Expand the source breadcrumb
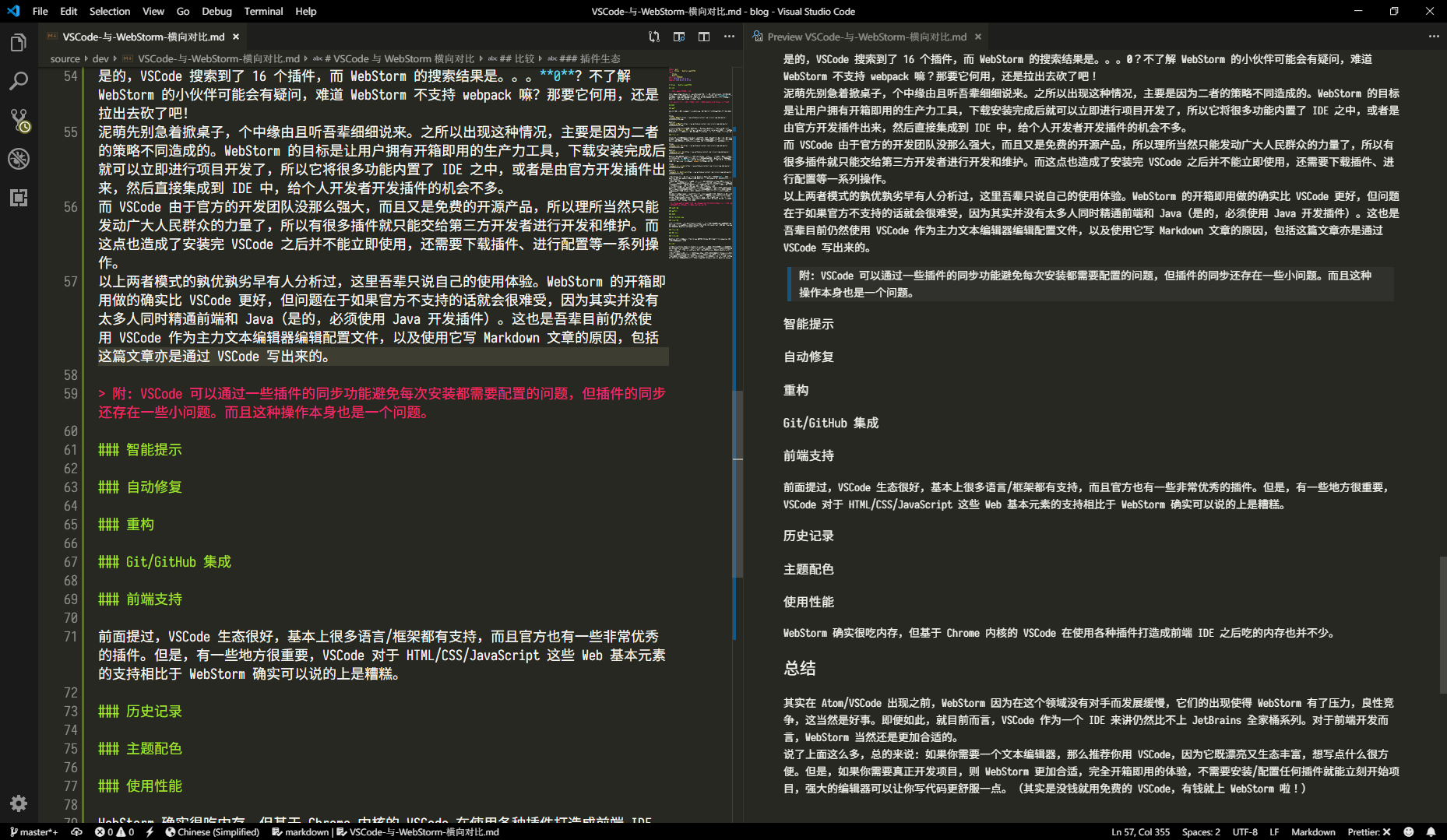 pyautogui.click(x=65, y=58)
